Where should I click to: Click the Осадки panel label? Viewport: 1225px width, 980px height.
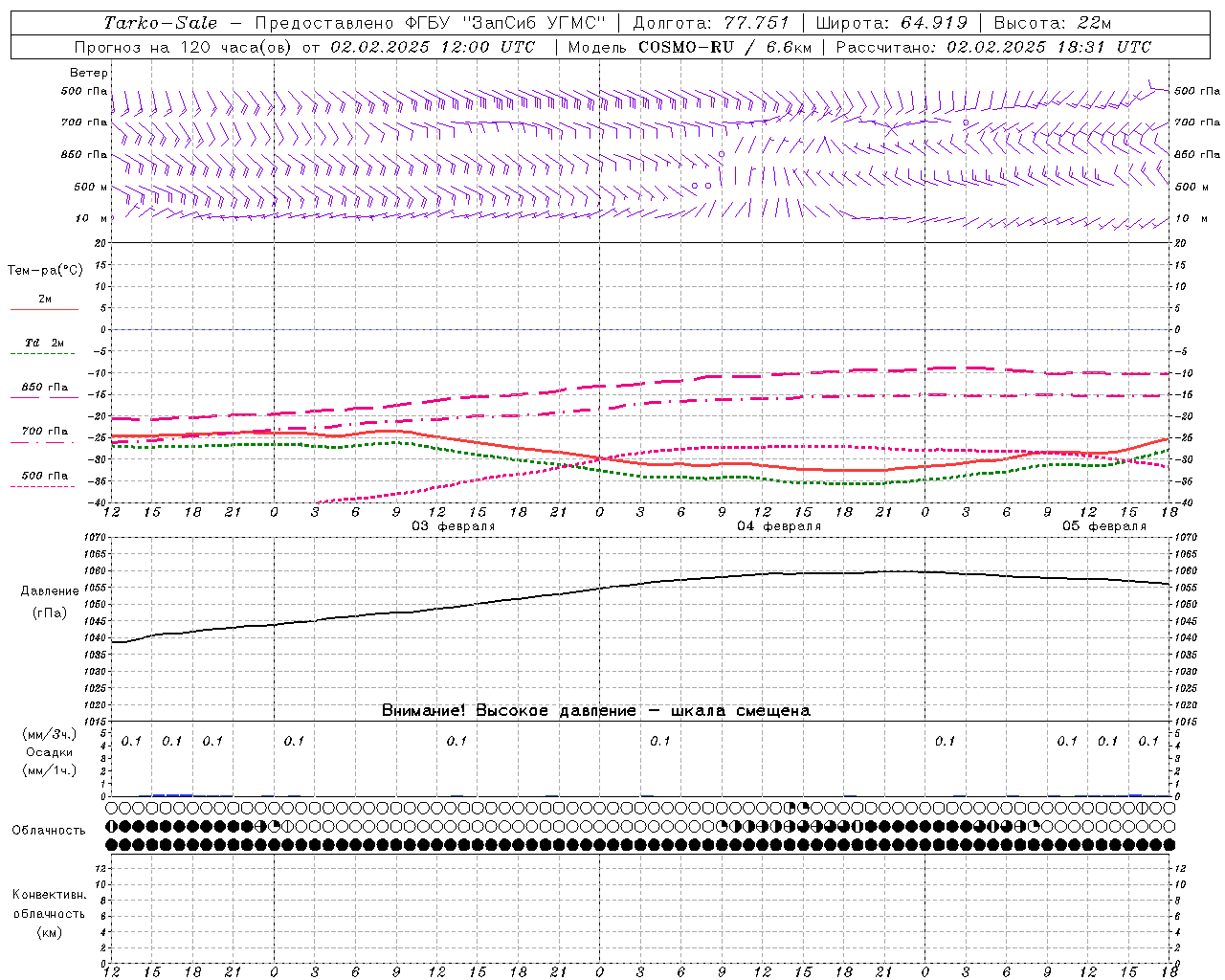point(50,752)
